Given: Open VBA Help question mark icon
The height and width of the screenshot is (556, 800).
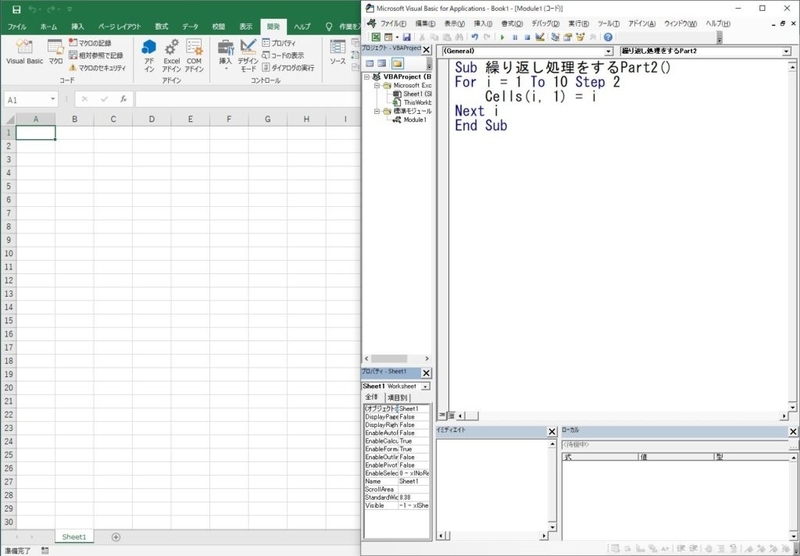Looking at the screenshot, I should pyautogui.click(x=608, y=37).
